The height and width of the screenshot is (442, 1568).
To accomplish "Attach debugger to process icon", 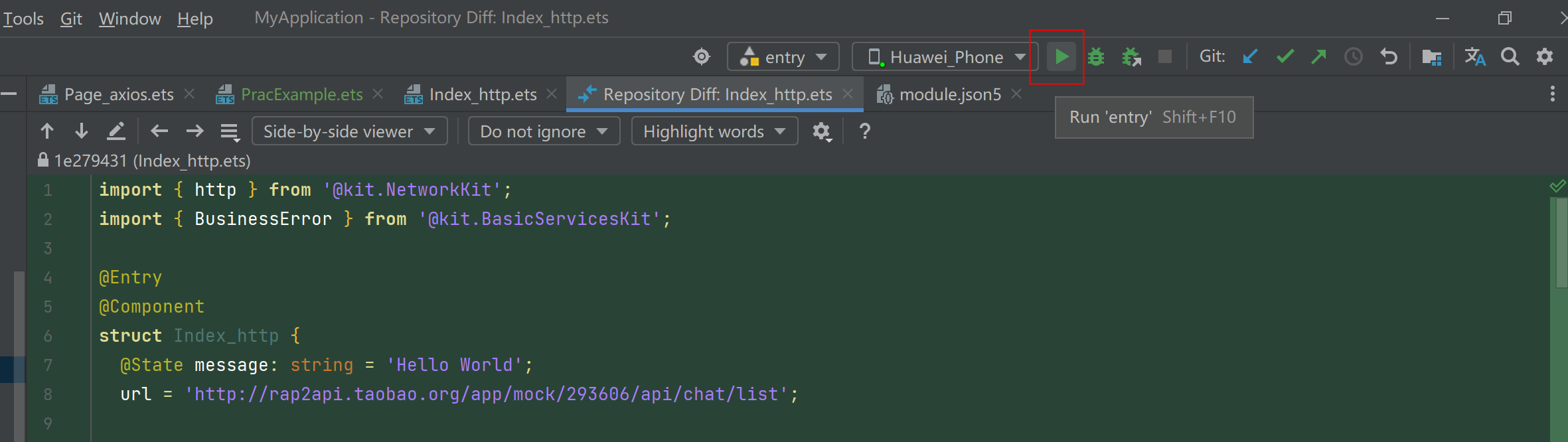I will tap(1131, 57).
